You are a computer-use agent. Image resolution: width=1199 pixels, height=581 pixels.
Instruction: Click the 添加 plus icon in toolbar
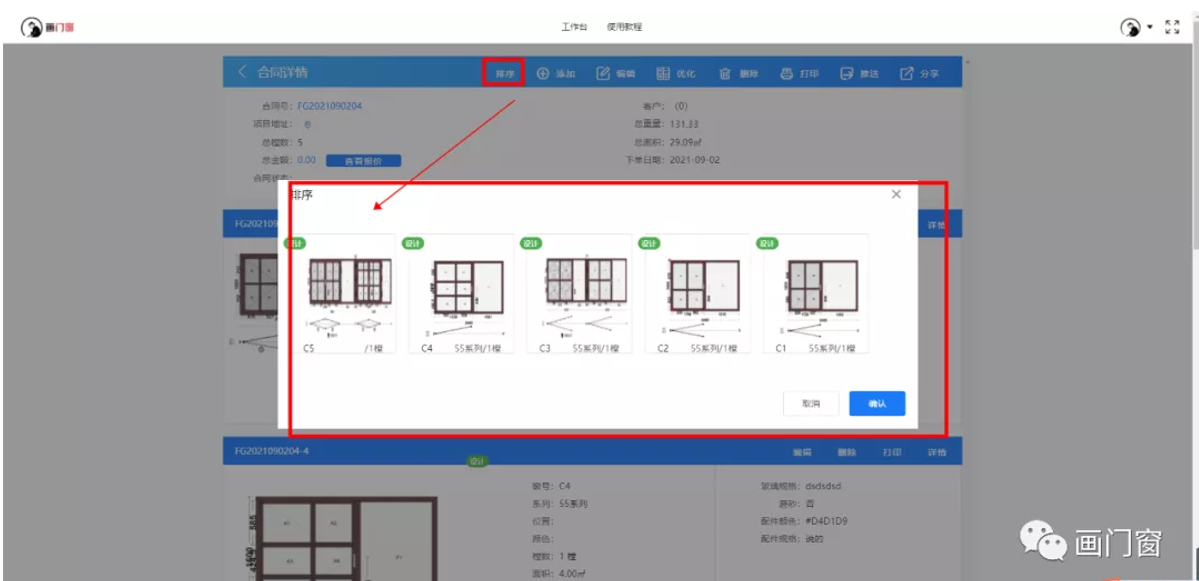[543, 73]
